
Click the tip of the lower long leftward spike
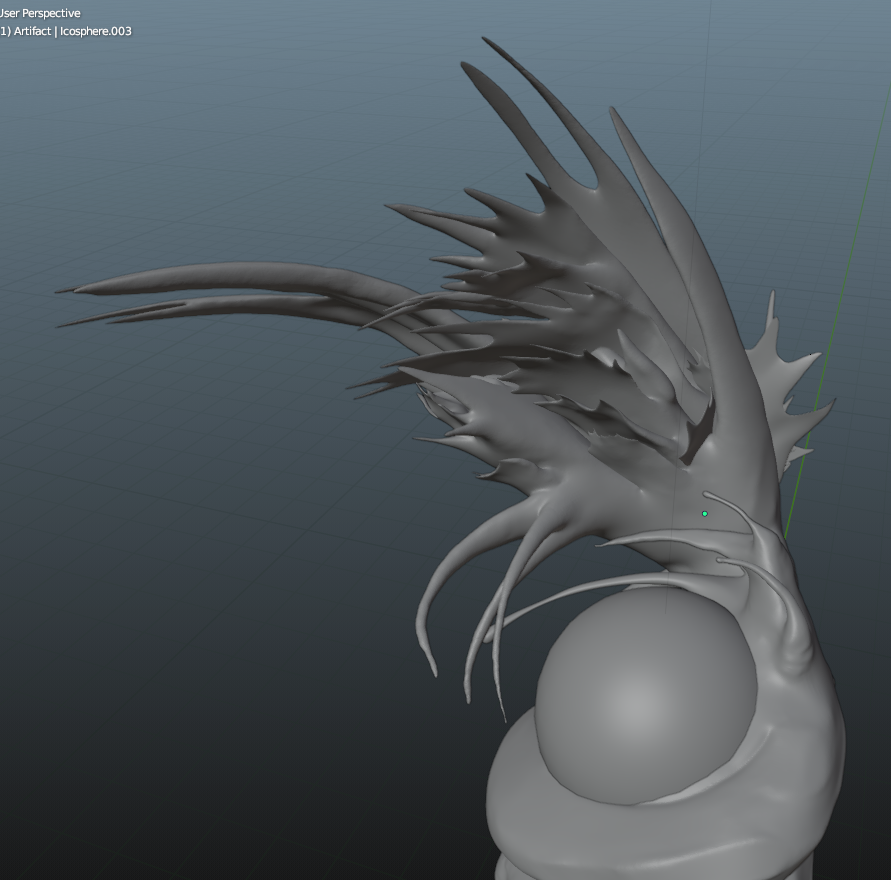click(62, 325)
